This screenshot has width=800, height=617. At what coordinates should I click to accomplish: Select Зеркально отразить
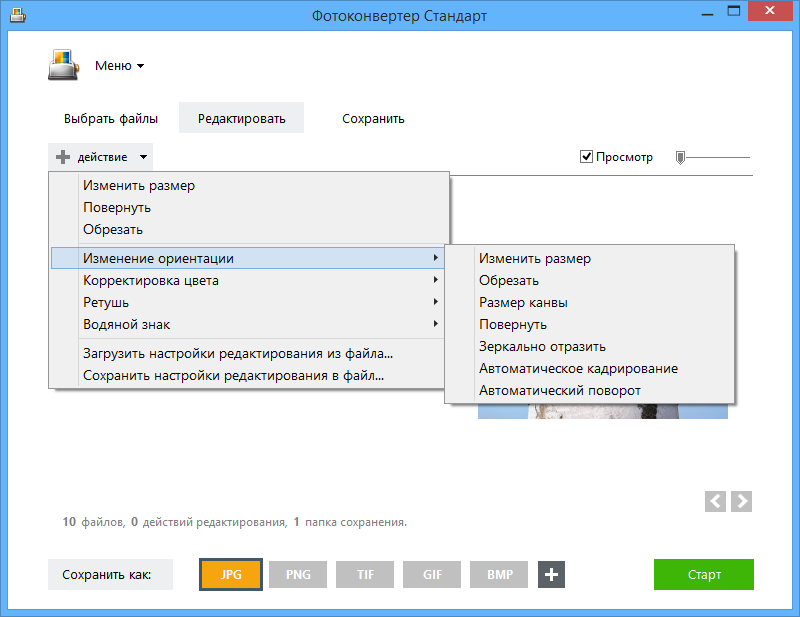[x=590, y=346]
